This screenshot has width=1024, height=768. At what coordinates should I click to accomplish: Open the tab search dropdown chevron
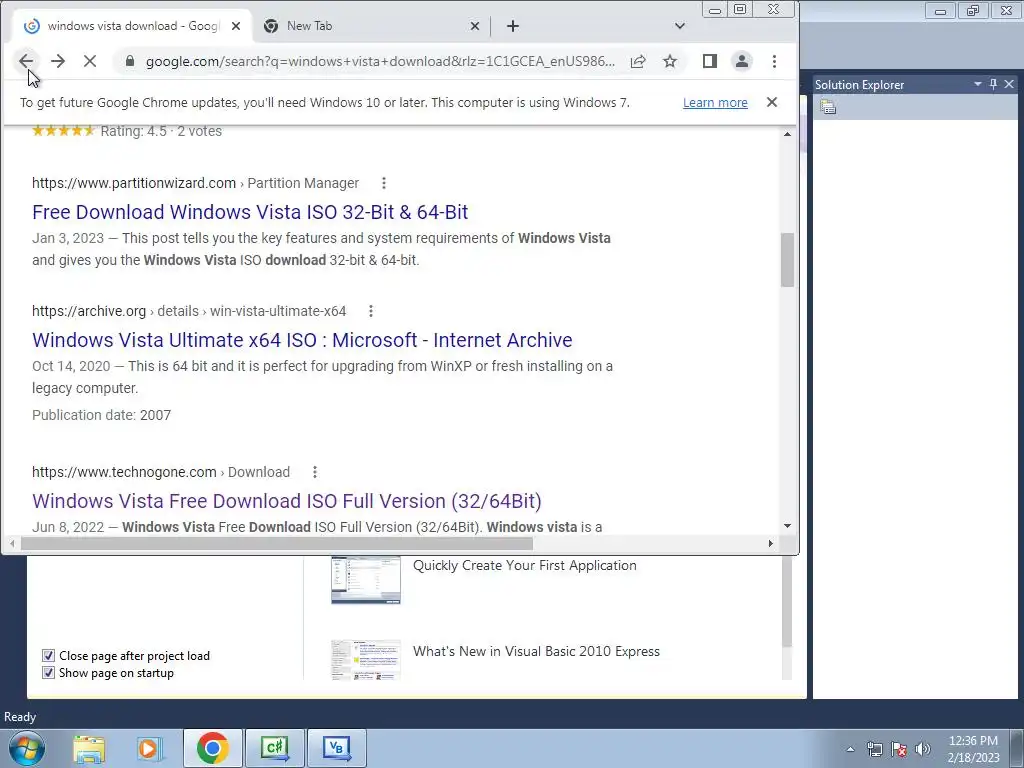[x=680, y=26]
